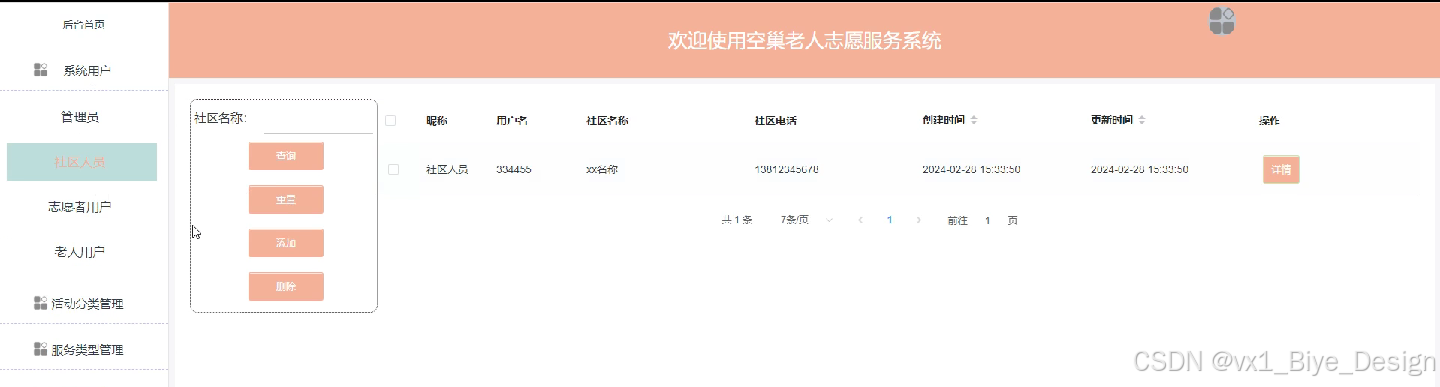Screen dimensions: 1440x387
Task: Select 社区人员 submenu item
Action: (x=81, y=162)
